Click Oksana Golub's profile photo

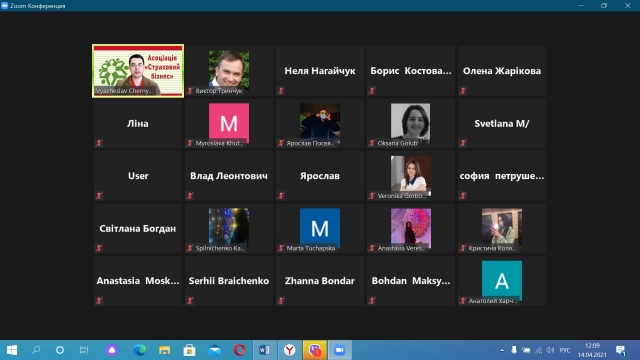(411, 122)
